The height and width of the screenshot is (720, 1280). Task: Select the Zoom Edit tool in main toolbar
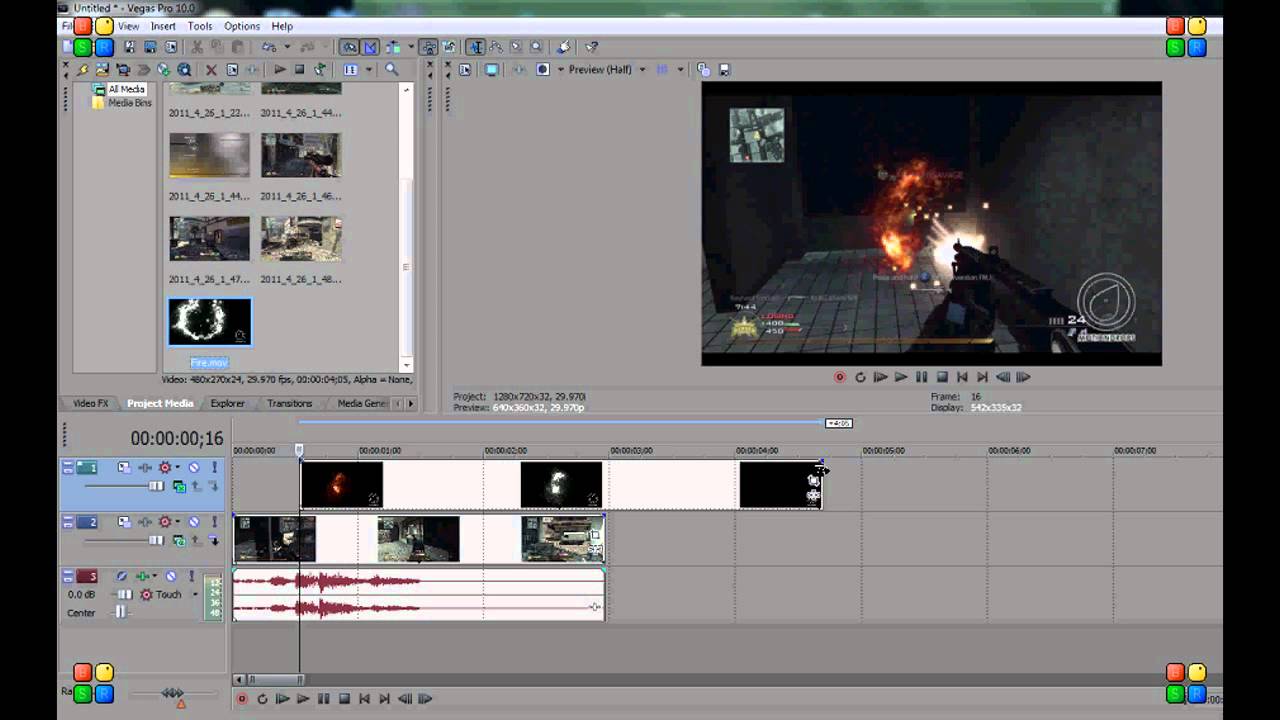(536, 47)
